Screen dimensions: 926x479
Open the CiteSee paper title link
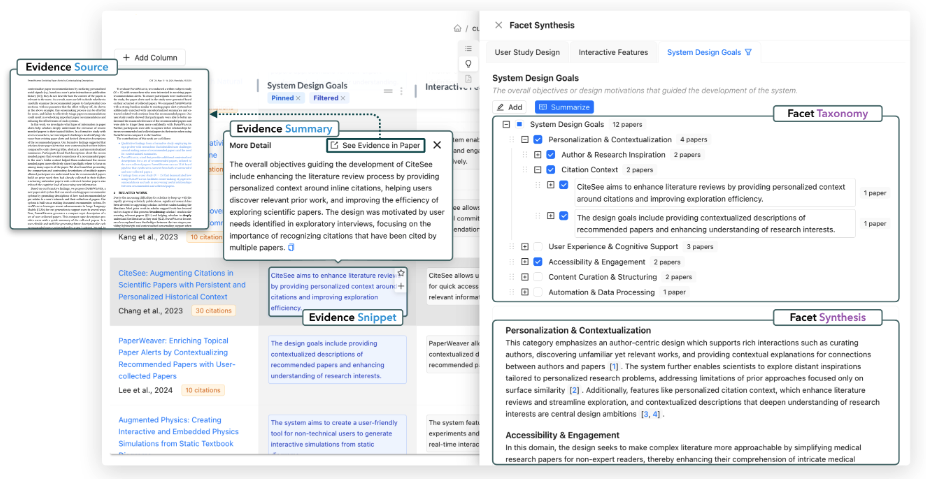pos(182,285)
